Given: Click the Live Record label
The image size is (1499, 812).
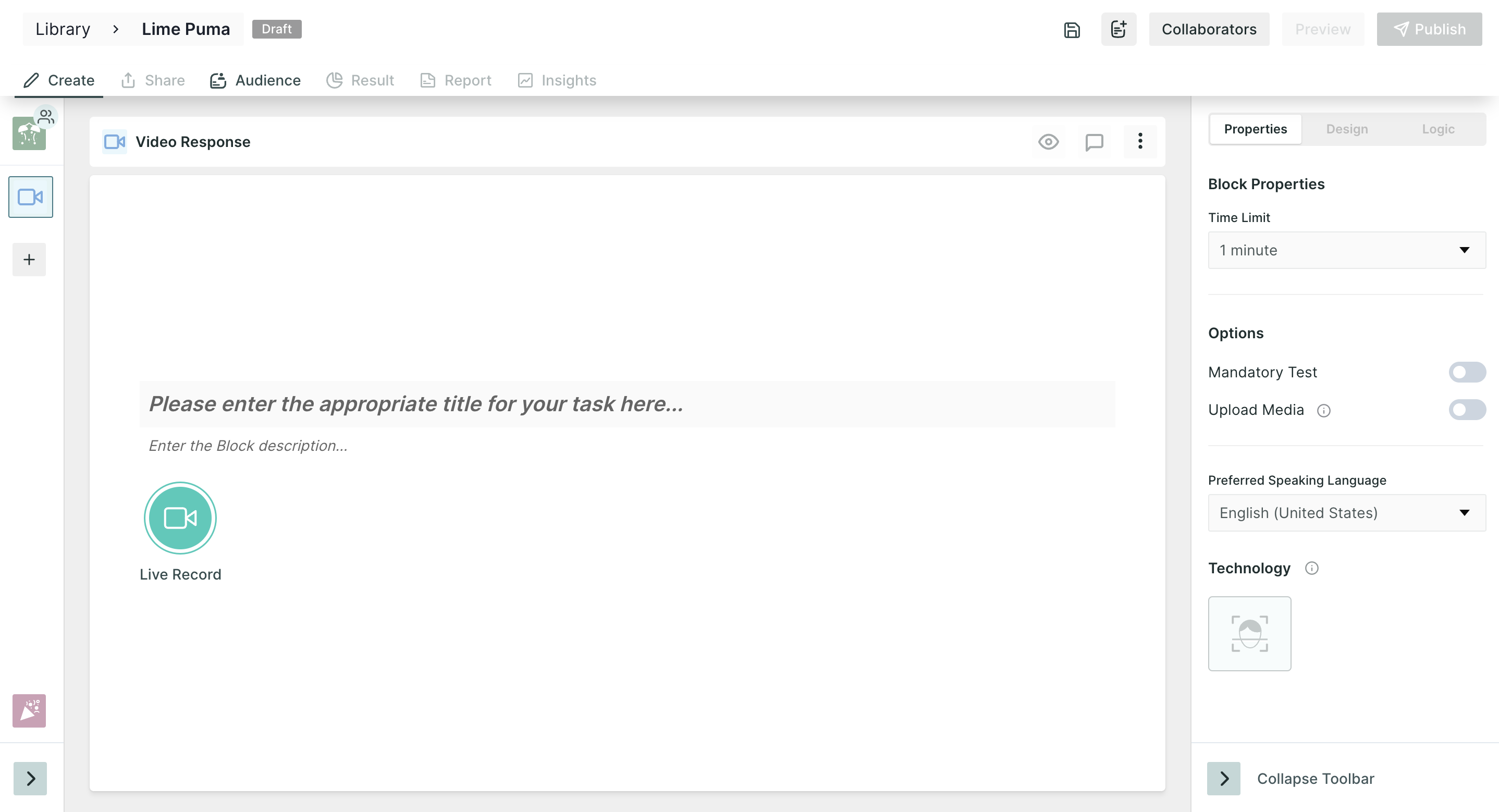Looking at the screenshot, I should (180, 574).
